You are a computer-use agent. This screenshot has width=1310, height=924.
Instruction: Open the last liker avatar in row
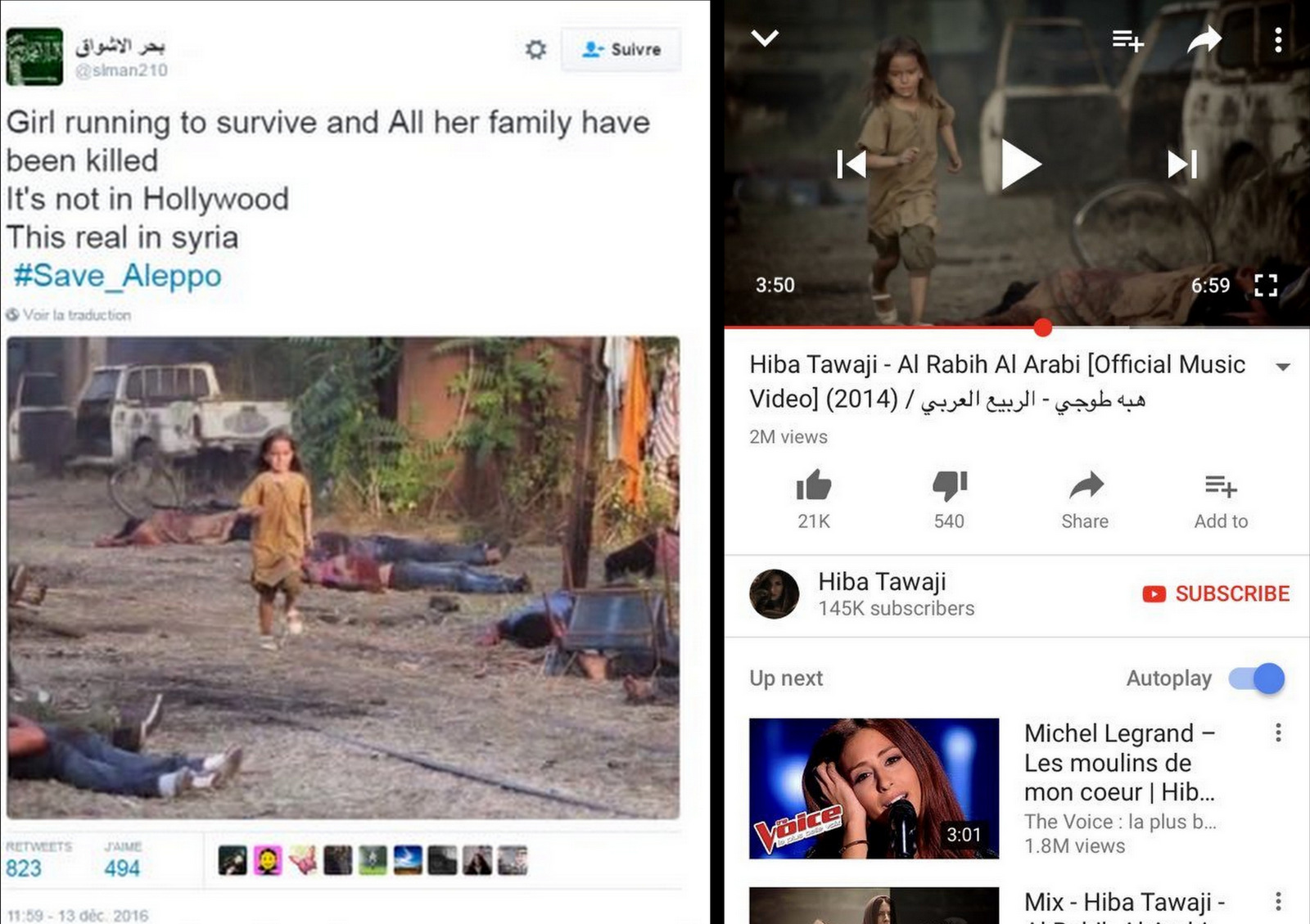click(513, 860)
